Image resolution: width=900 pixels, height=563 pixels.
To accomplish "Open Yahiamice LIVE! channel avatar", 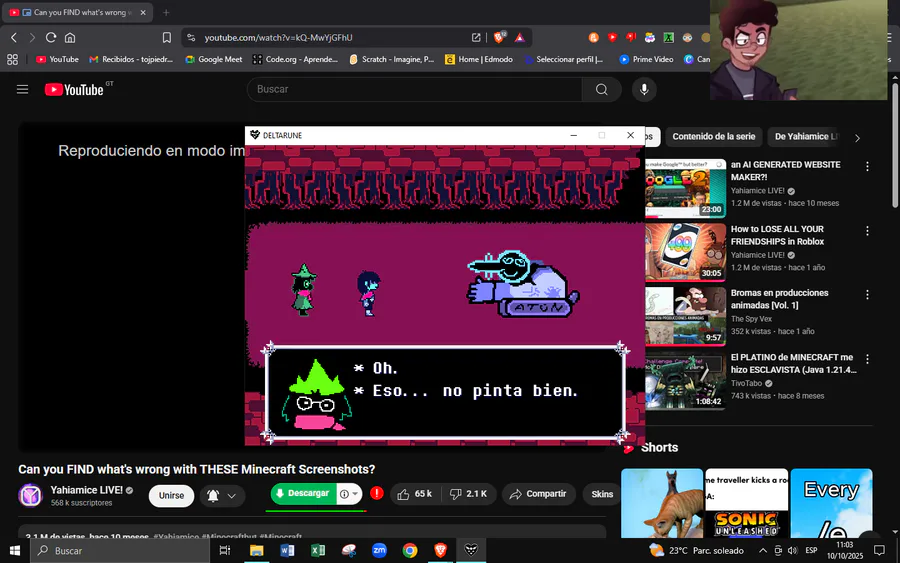I will coord(30,495).
